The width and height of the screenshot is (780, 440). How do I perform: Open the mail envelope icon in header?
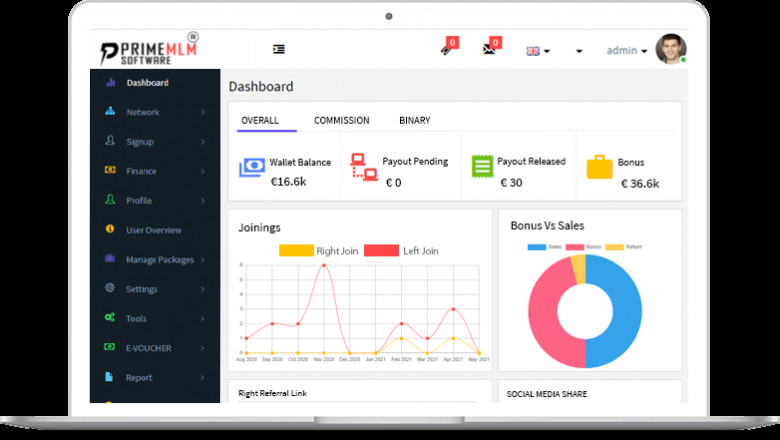[489, 49]
